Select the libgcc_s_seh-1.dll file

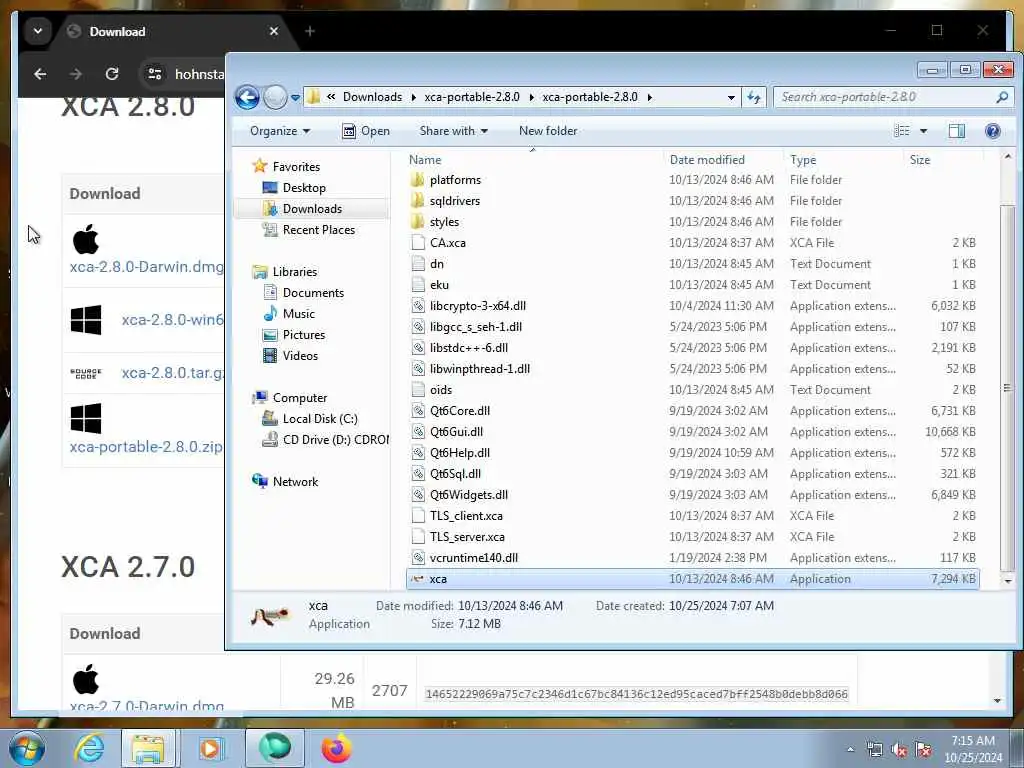point(475,327)
